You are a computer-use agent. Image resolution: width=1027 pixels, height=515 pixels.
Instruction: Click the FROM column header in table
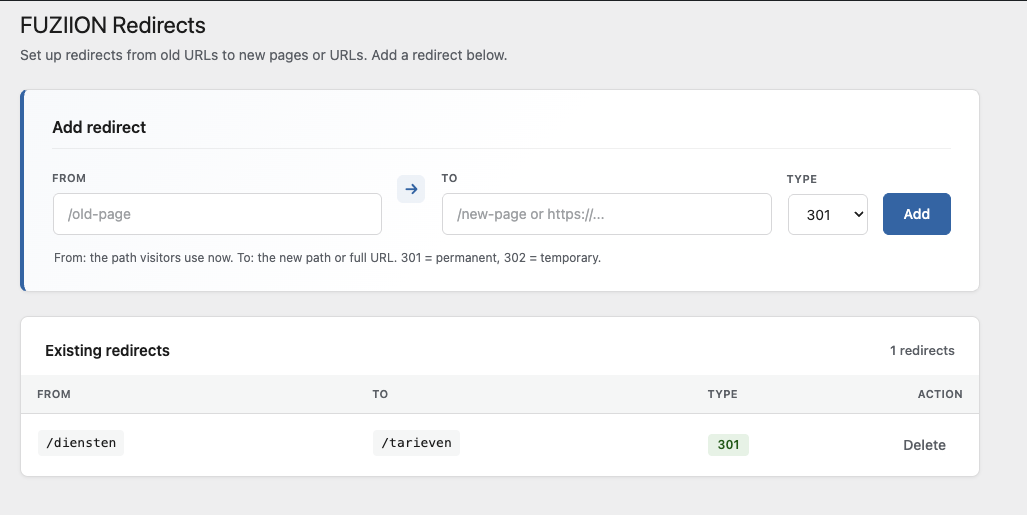(x=54, y=394)
